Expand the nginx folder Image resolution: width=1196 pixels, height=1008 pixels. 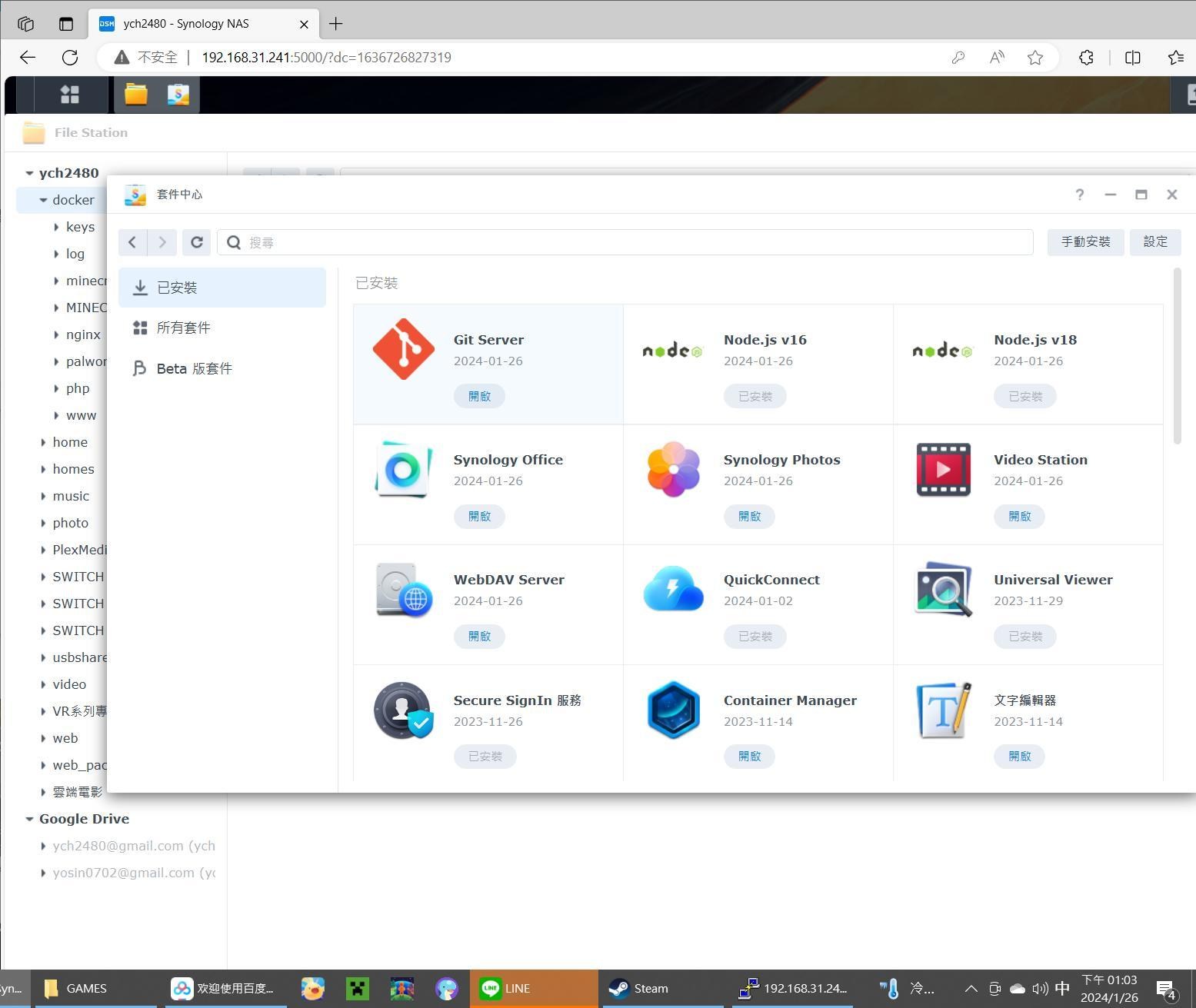[x=56, y=334]
